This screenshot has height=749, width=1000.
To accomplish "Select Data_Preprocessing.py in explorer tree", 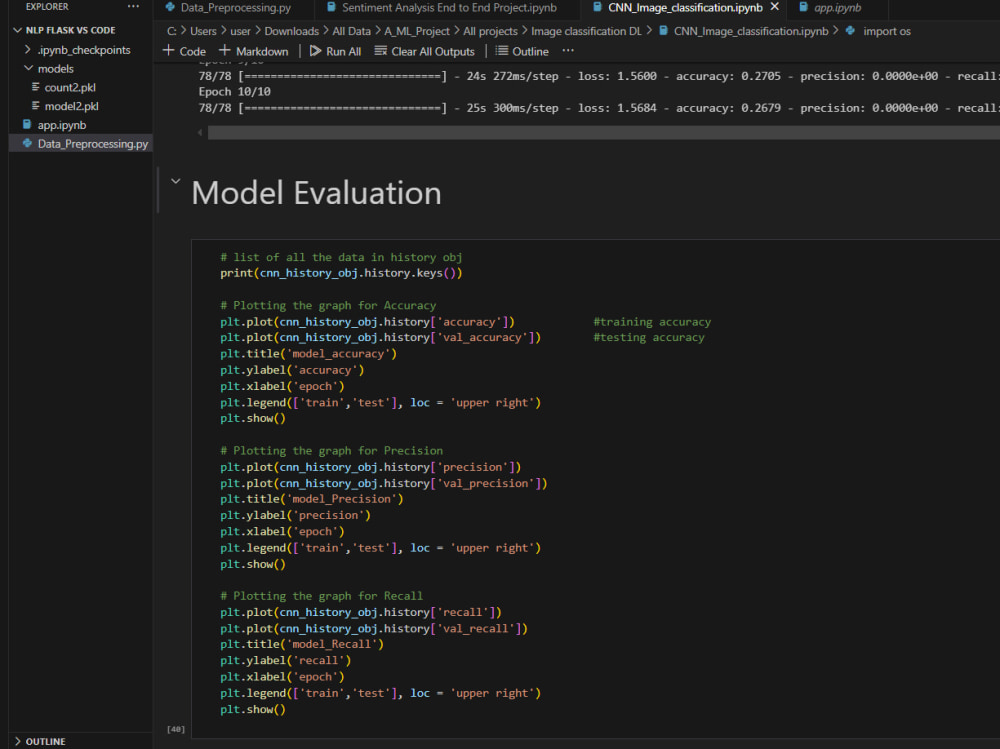I will pos(80,144).
